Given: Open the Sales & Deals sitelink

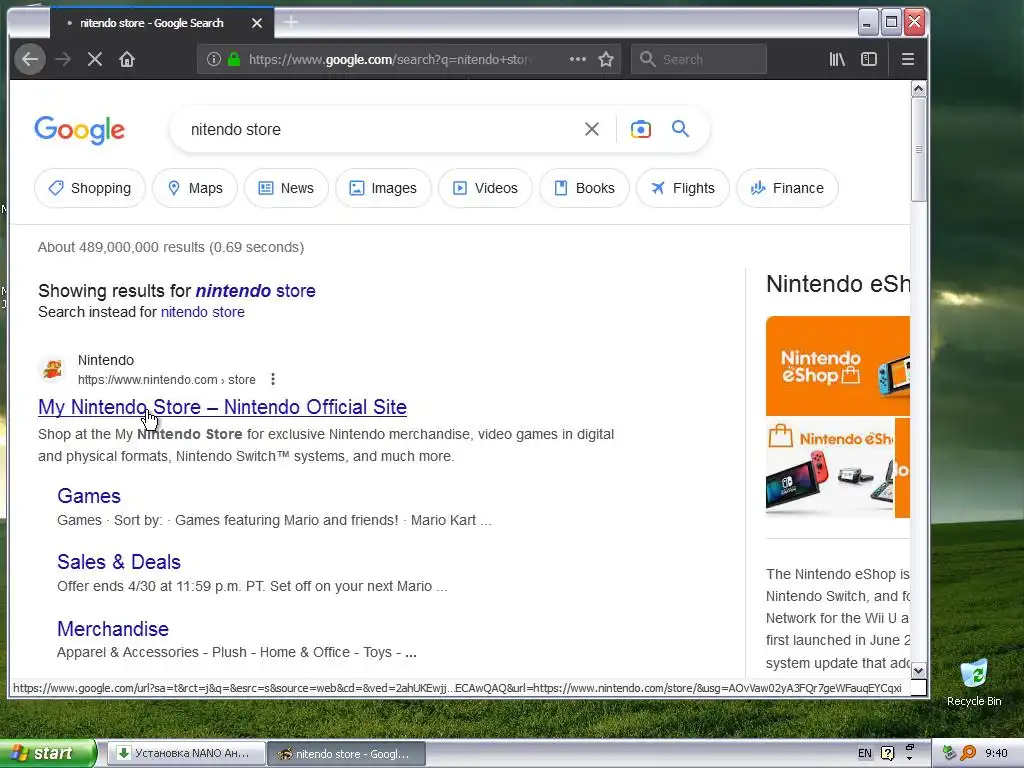Looking at the screenshot, I should tap(119, 562).
